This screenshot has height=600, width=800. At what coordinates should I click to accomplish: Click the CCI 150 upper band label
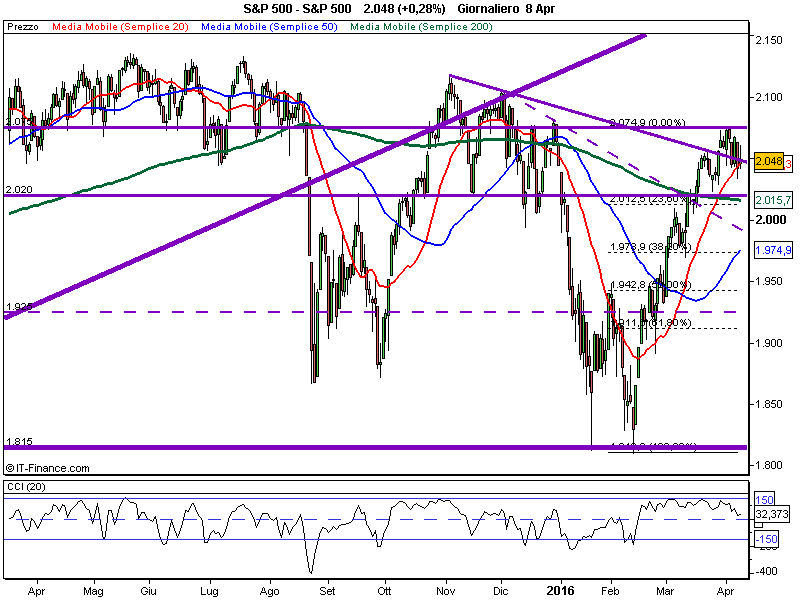tap(765, 499)
